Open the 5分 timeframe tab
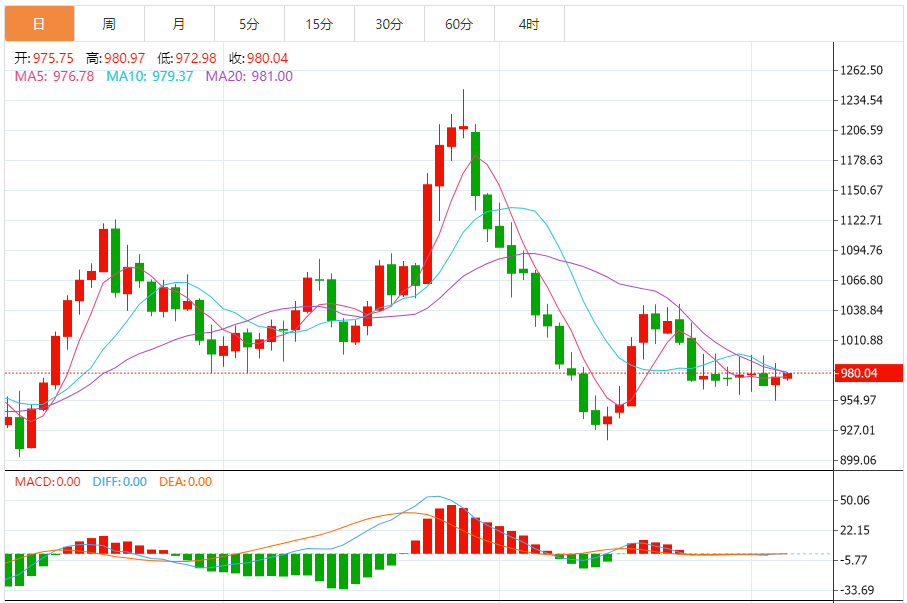The height and width of the screenshot is (603, 907). click(249, 24)
